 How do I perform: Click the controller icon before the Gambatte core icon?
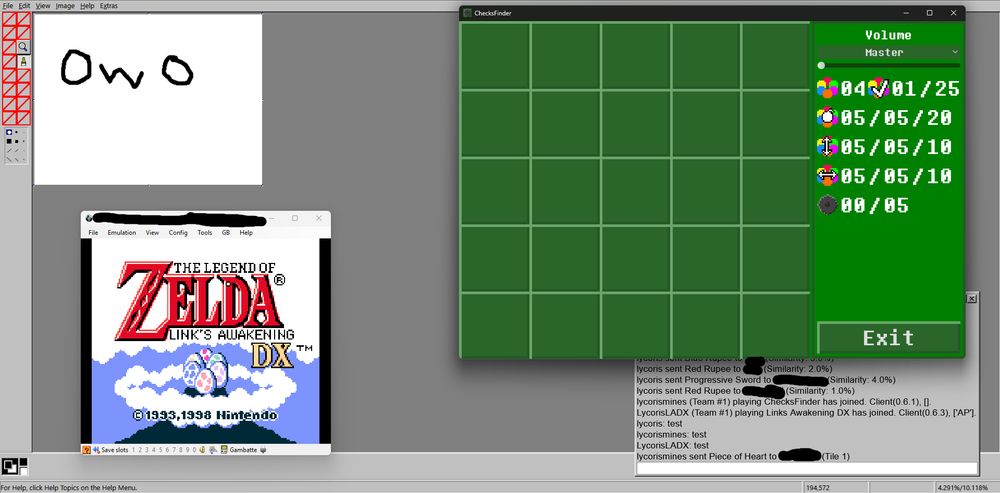coord(214,450)
